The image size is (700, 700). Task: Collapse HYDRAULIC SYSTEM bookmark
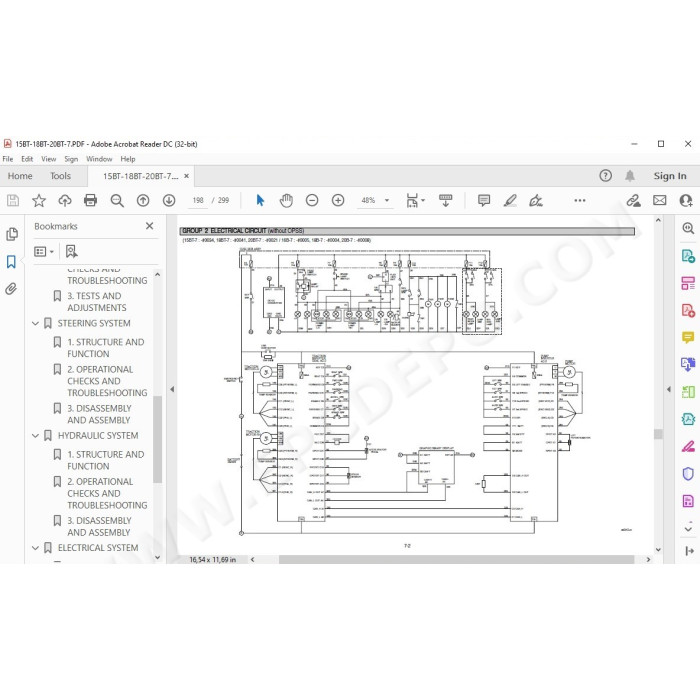[x=35, y=435]
